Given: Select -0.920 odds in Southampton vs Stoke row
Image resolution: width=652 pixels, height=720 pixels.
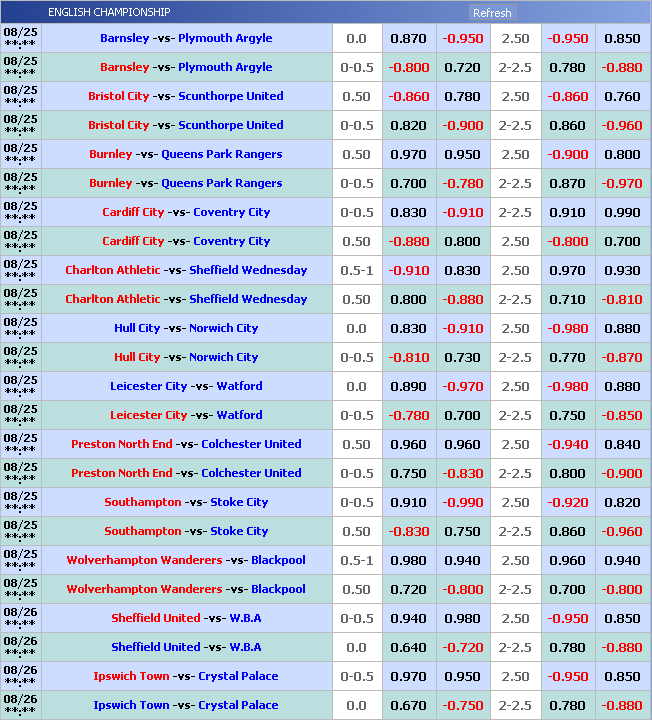Looking at the screenshot, I should pos(568,503).
